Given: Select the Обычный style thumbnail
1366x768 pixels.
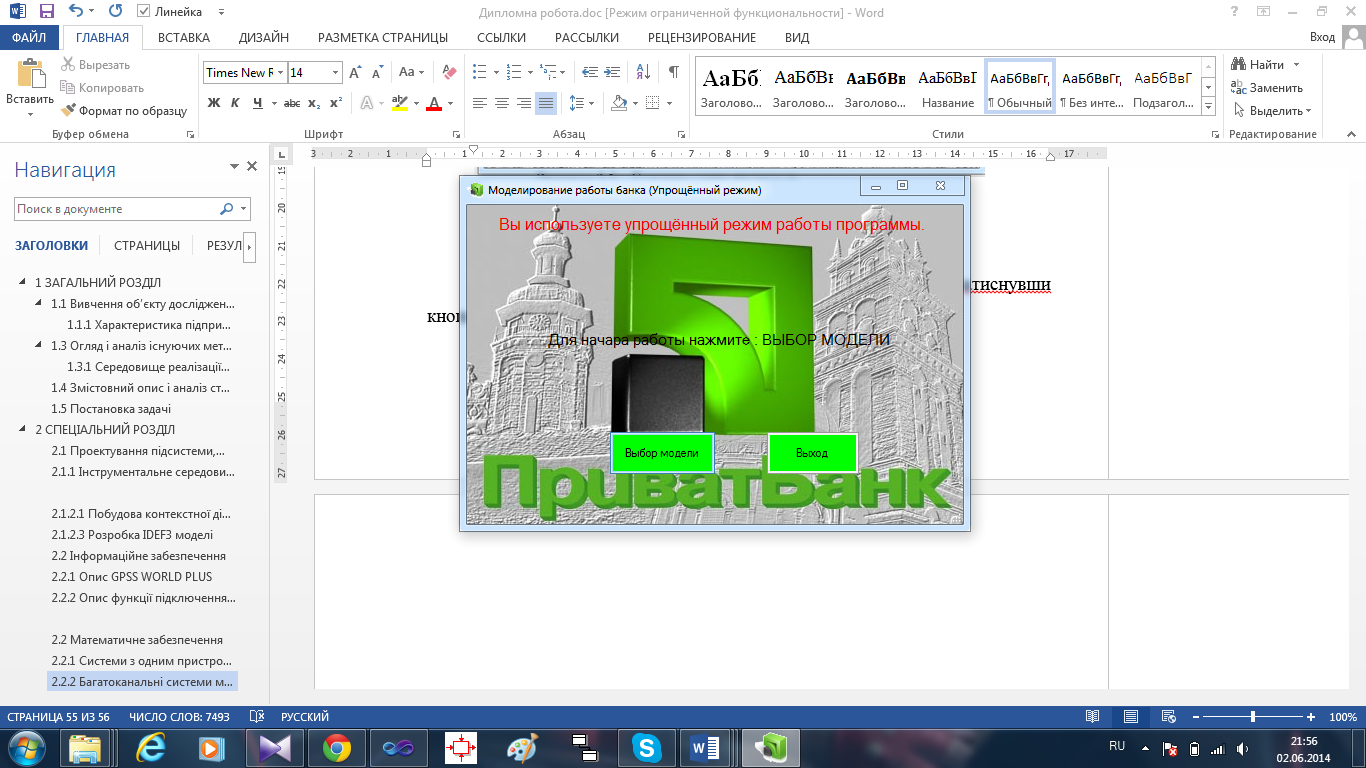Looking at the screenshot, I should (1020, 87).
